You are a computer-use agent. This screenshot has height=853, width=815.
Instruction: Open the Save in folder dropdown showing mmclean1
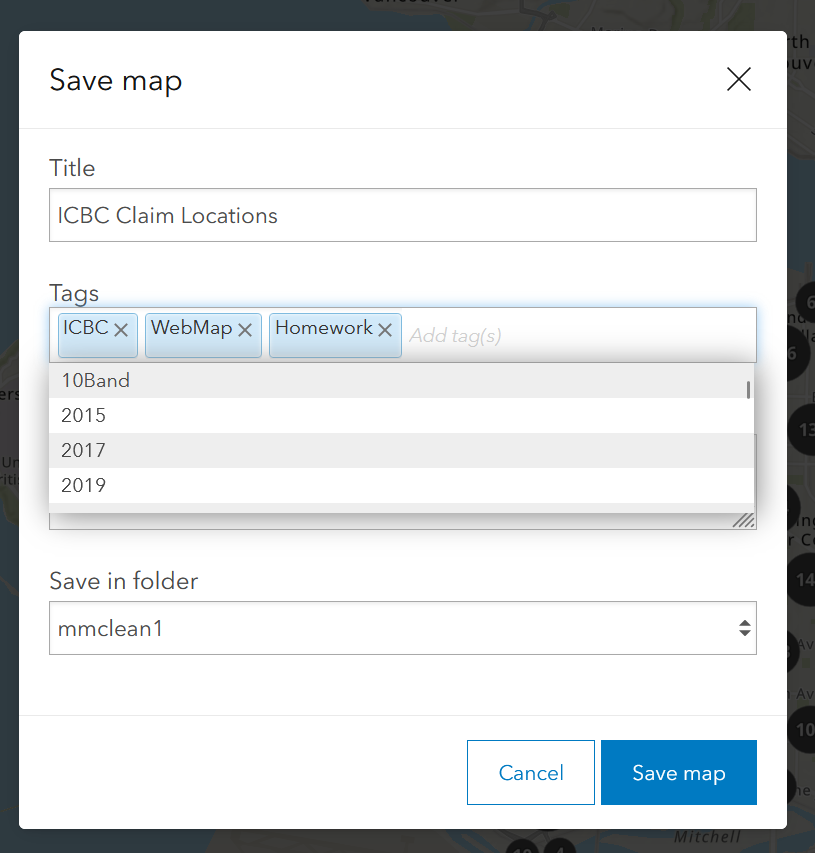[403, 628]
